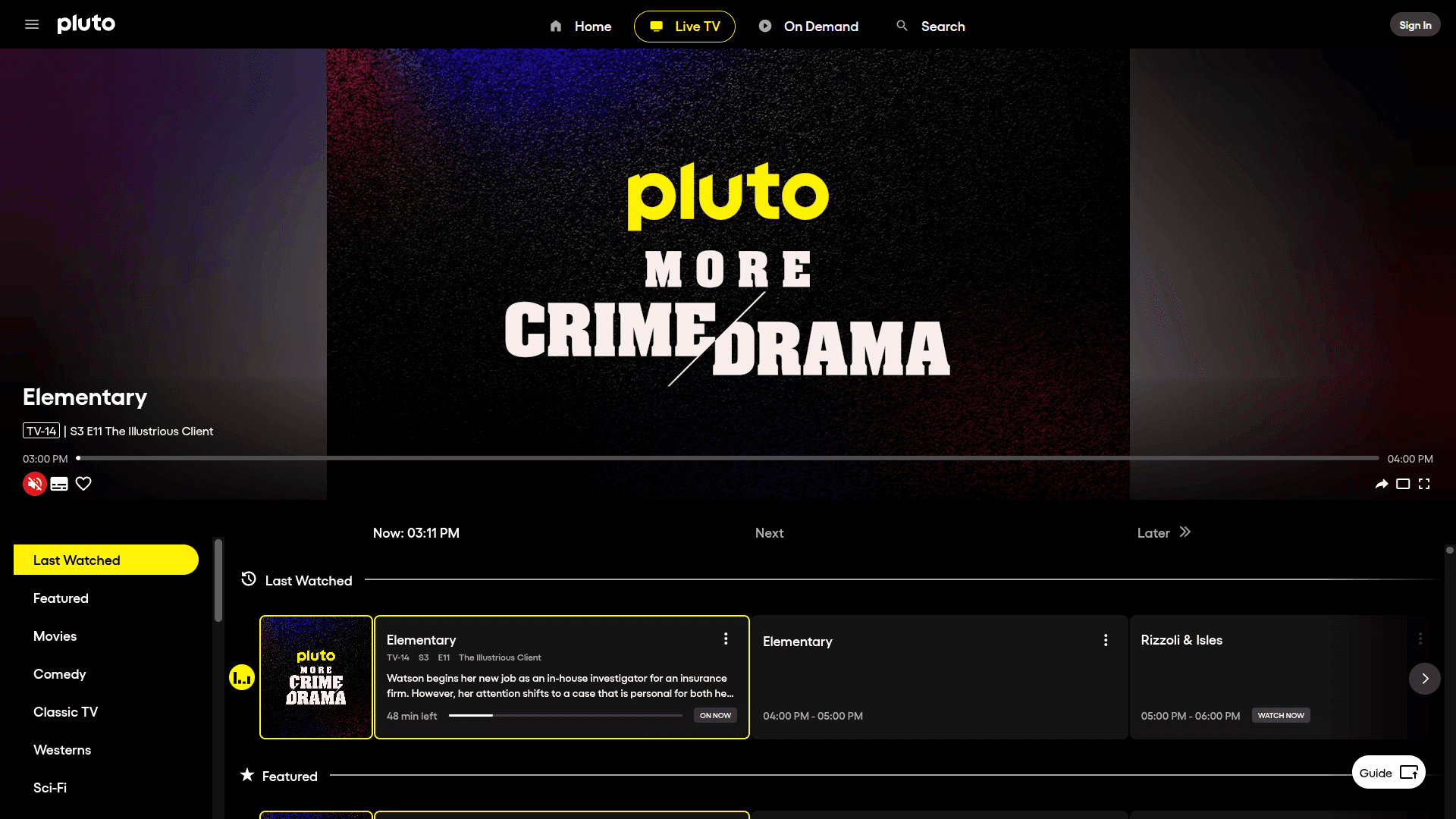1456x819 pixels.
Task: Click the More Crime Drama channel thumbnail
Action: click(x=316, y=677)
